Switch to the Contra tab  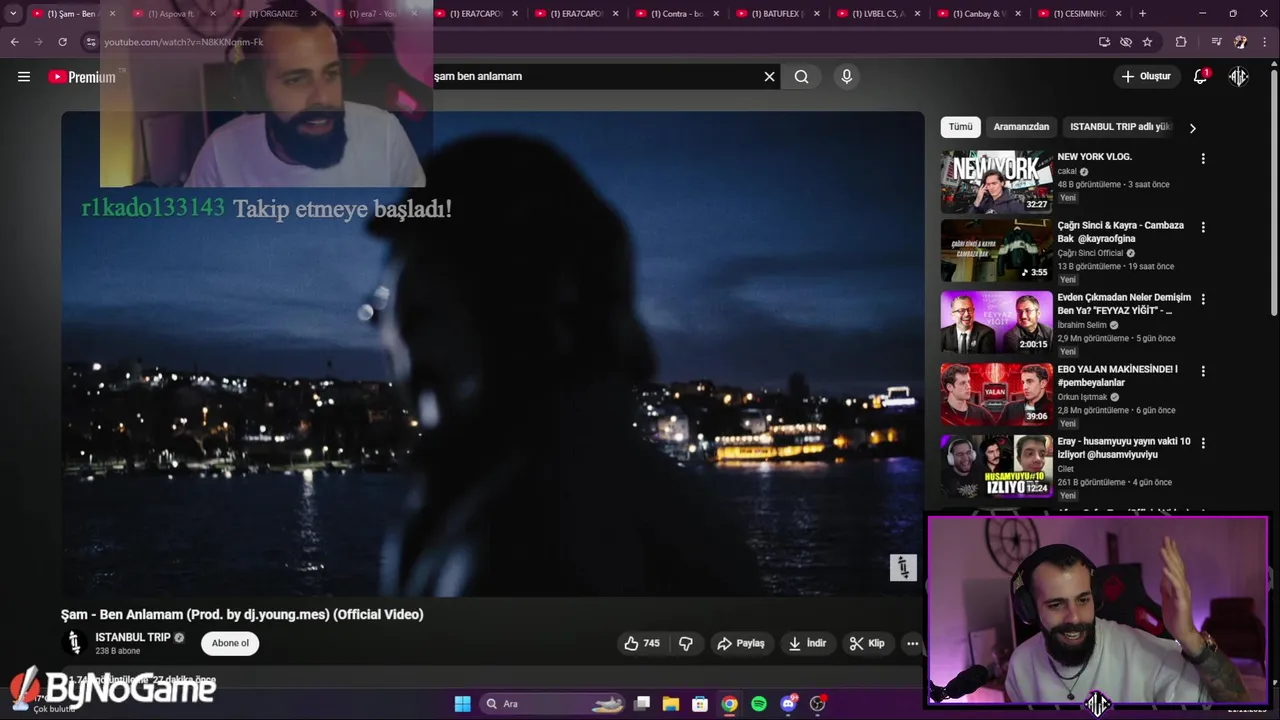(x=678, y=14)
